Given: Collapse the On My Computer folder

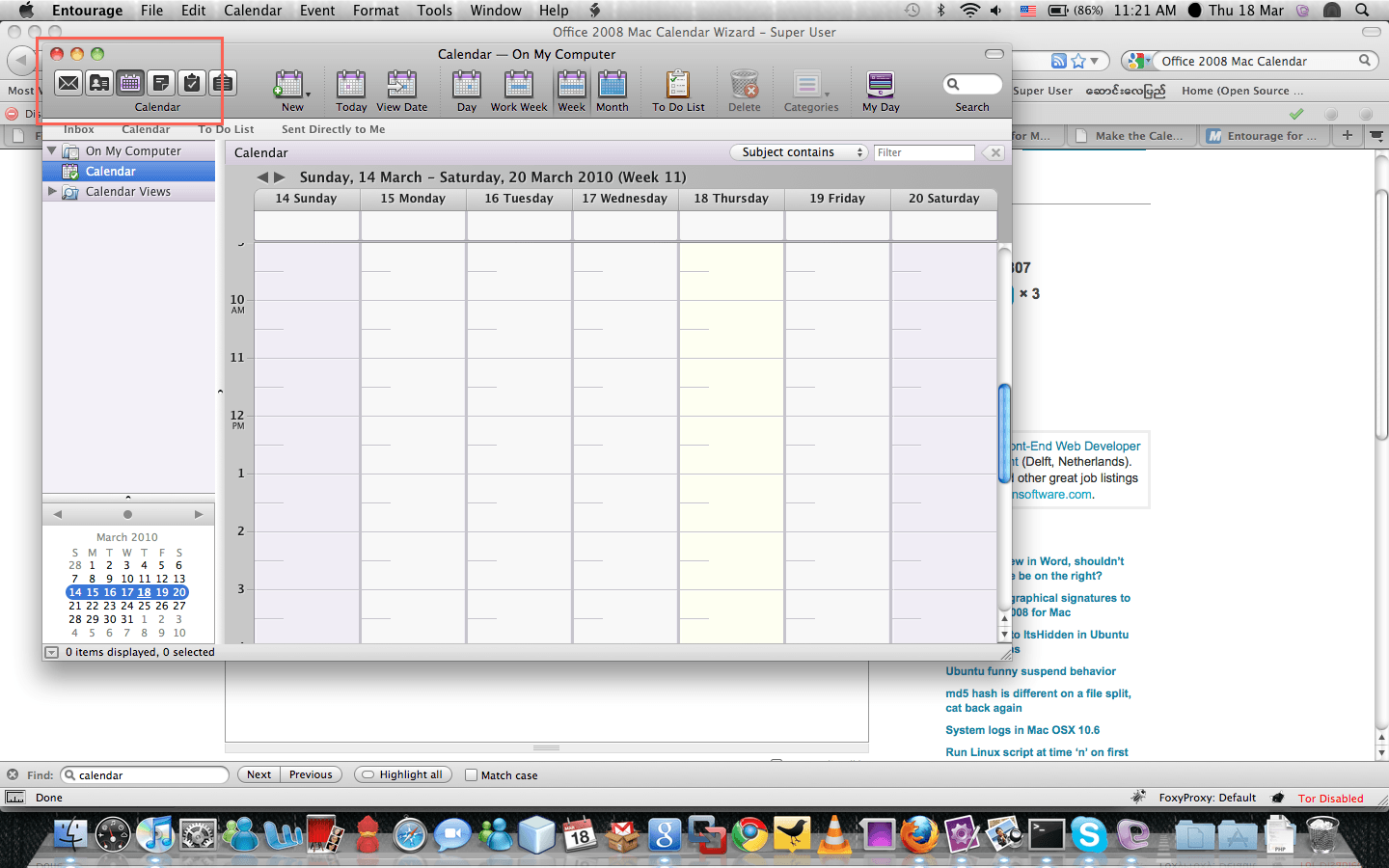Looking at the screenshot, I should tap(52, 150).
